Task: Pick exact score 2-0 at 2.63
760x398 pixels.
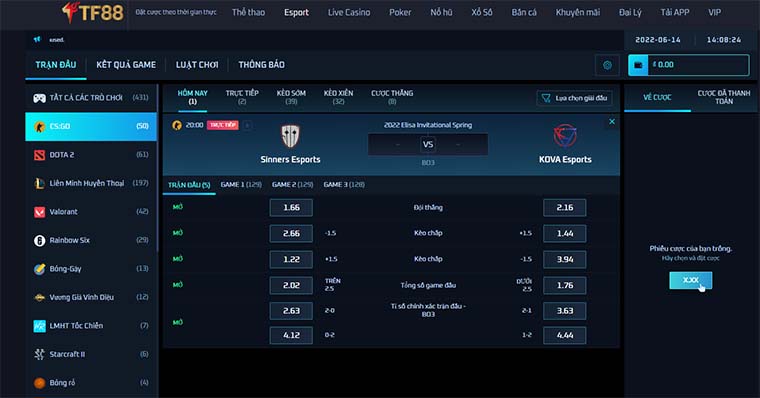Action: pos(291,311)
